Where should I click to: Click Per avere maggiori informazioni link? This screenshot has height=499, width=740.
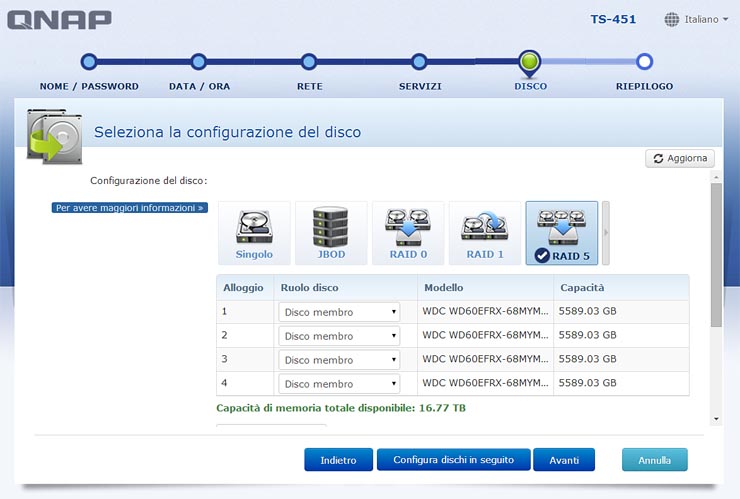click(130, 208)
